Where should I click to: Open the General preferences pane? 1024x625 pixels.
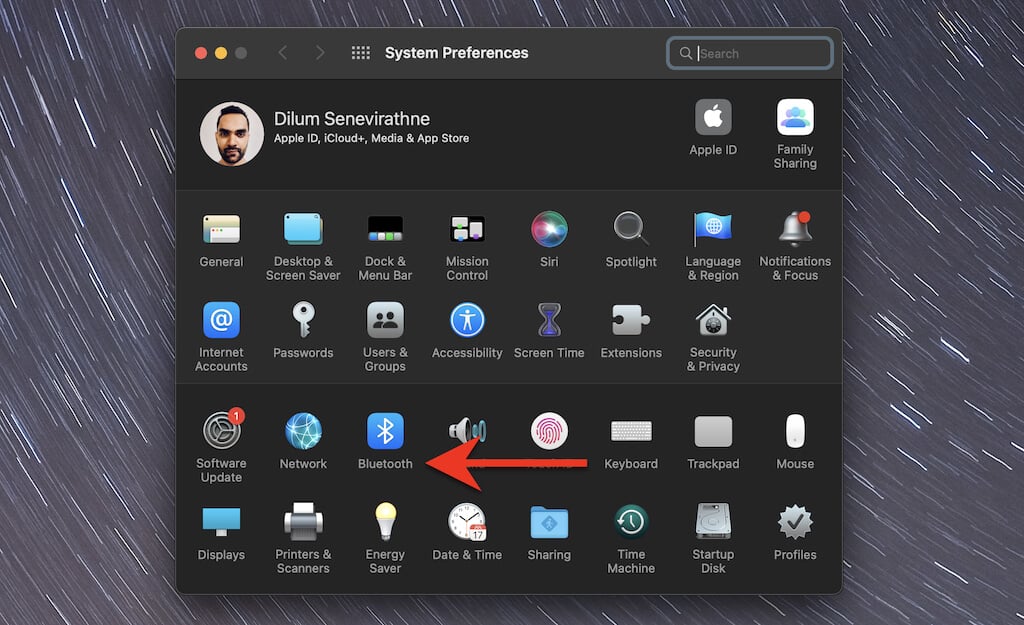point(221,230)
